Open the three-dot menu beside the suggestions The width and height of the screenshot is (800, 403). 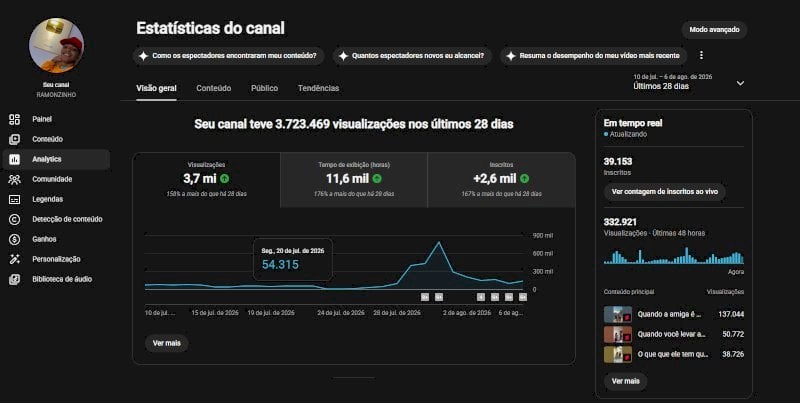701,55
